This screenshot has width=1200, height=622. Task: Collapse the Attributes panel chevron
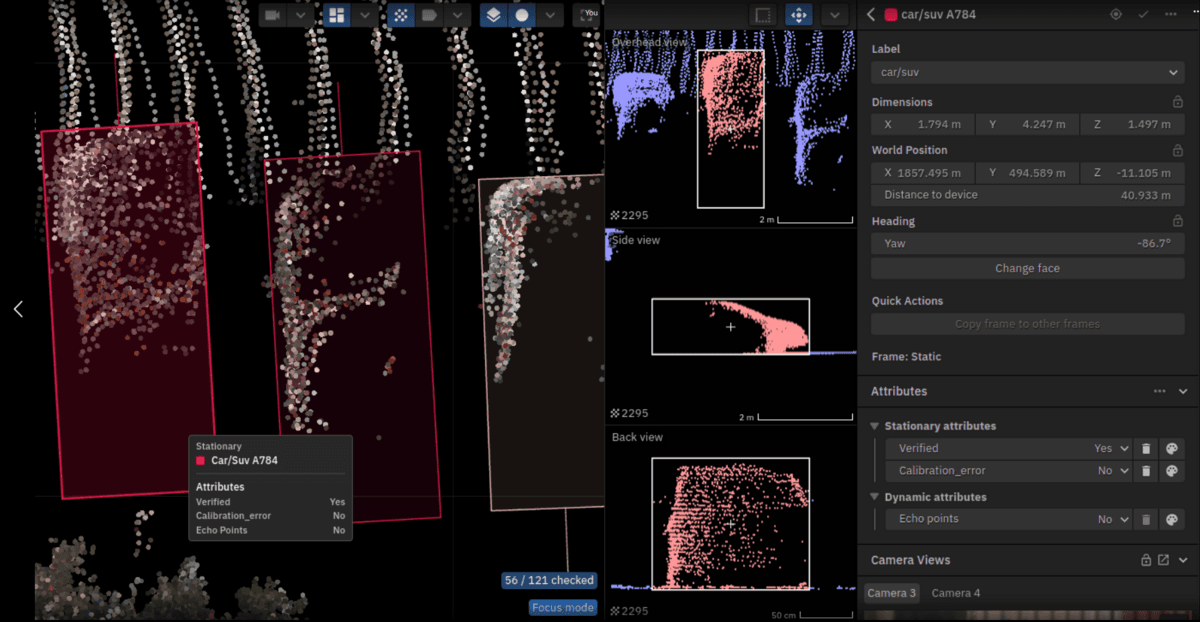[x=1182, y=391]
